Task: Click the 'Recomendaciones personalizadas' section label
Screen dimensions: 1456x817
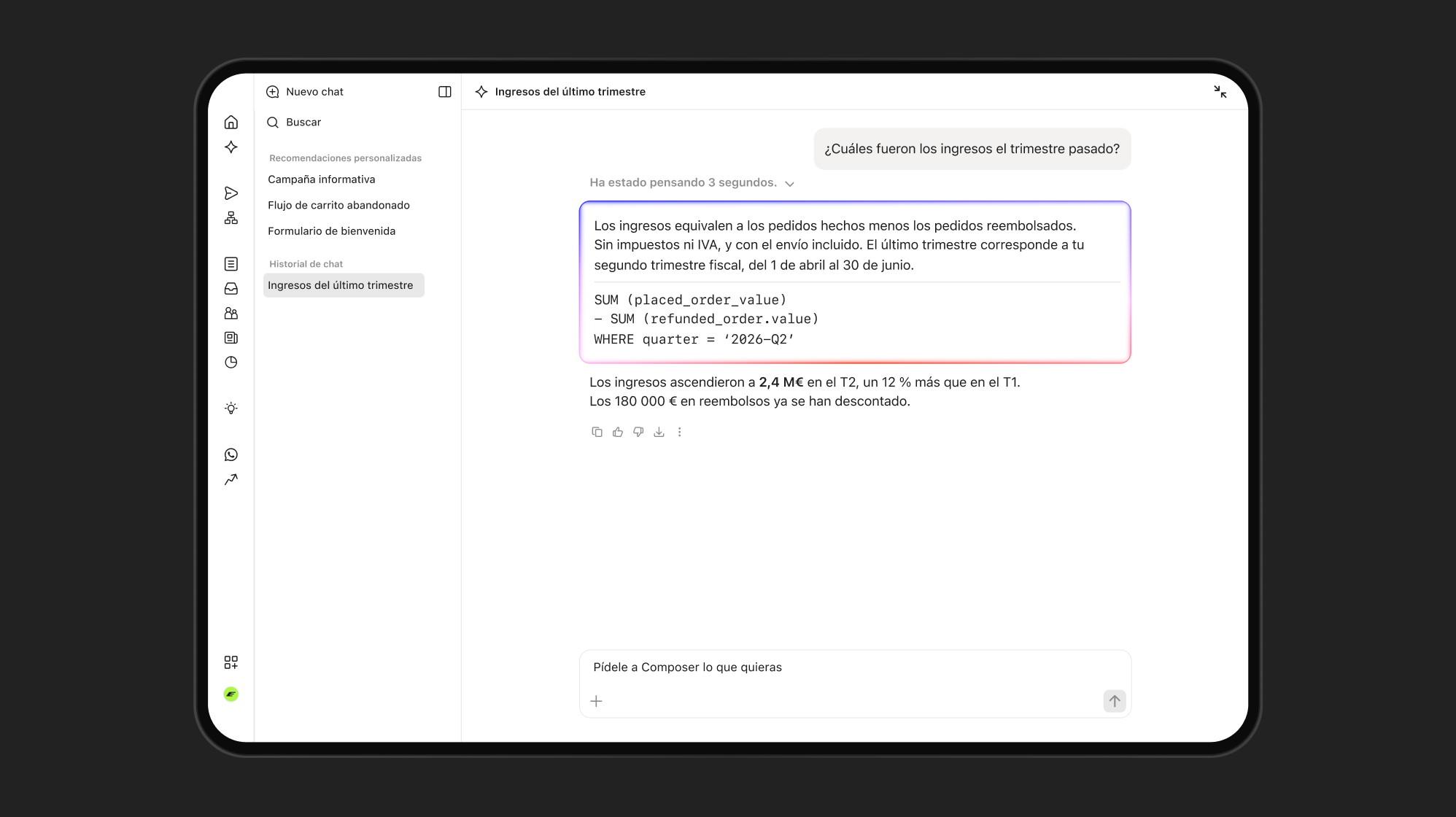Action: point(345,158)
